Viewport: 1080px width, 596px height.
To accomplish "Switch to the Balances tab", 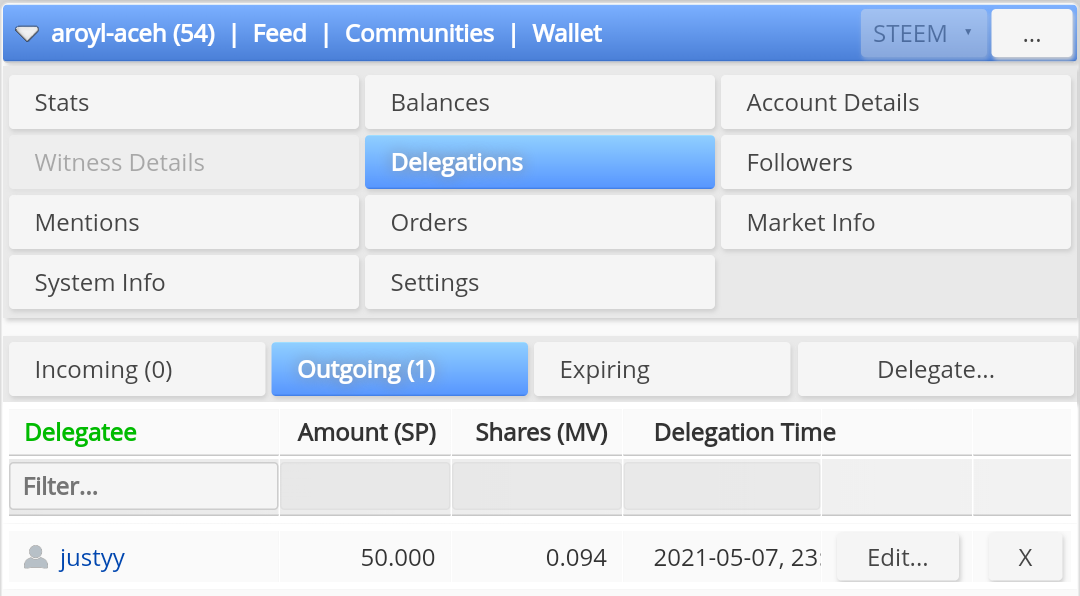I will click(539, 103).
